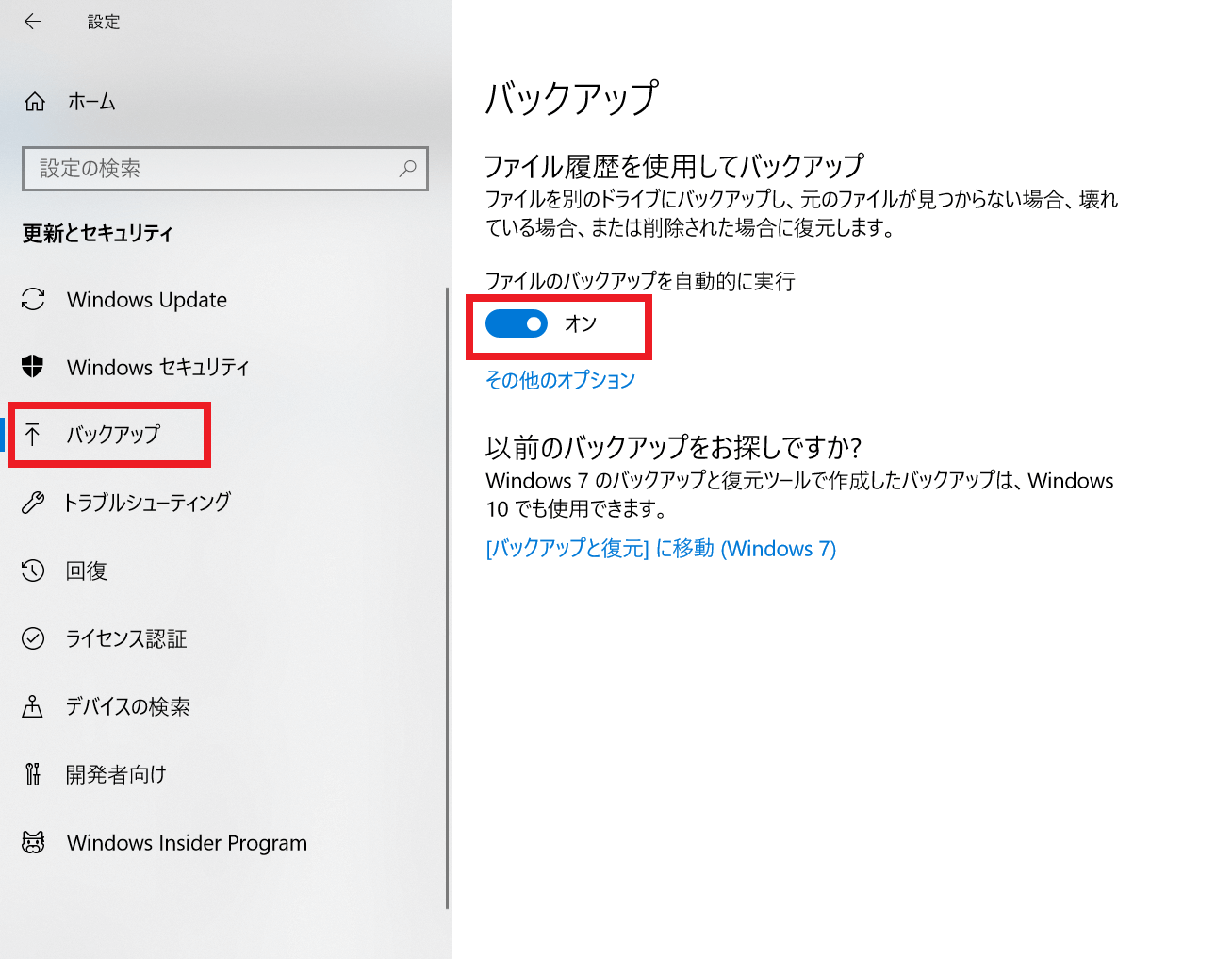Click the デバイスの検索 person locator icon
The width and height of the screenshot is (1232, 959).
pos(33,706)
